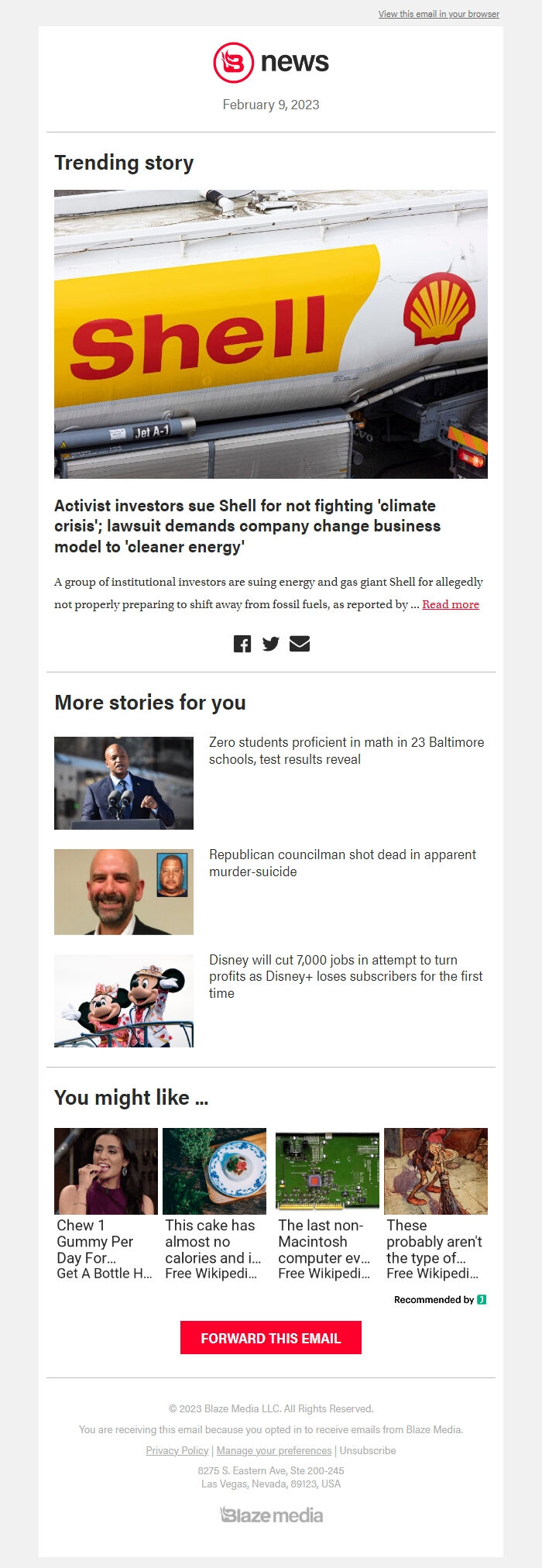Share the Shell story on Facebook
This screenshot has width=542, height=1568.
tap(242, 643)
